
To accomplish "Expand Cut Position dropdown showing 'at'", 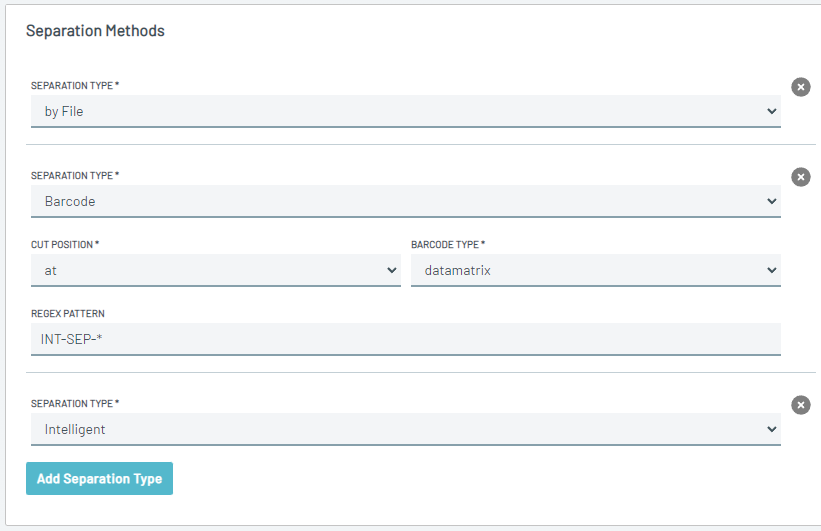I will [216, 270].
